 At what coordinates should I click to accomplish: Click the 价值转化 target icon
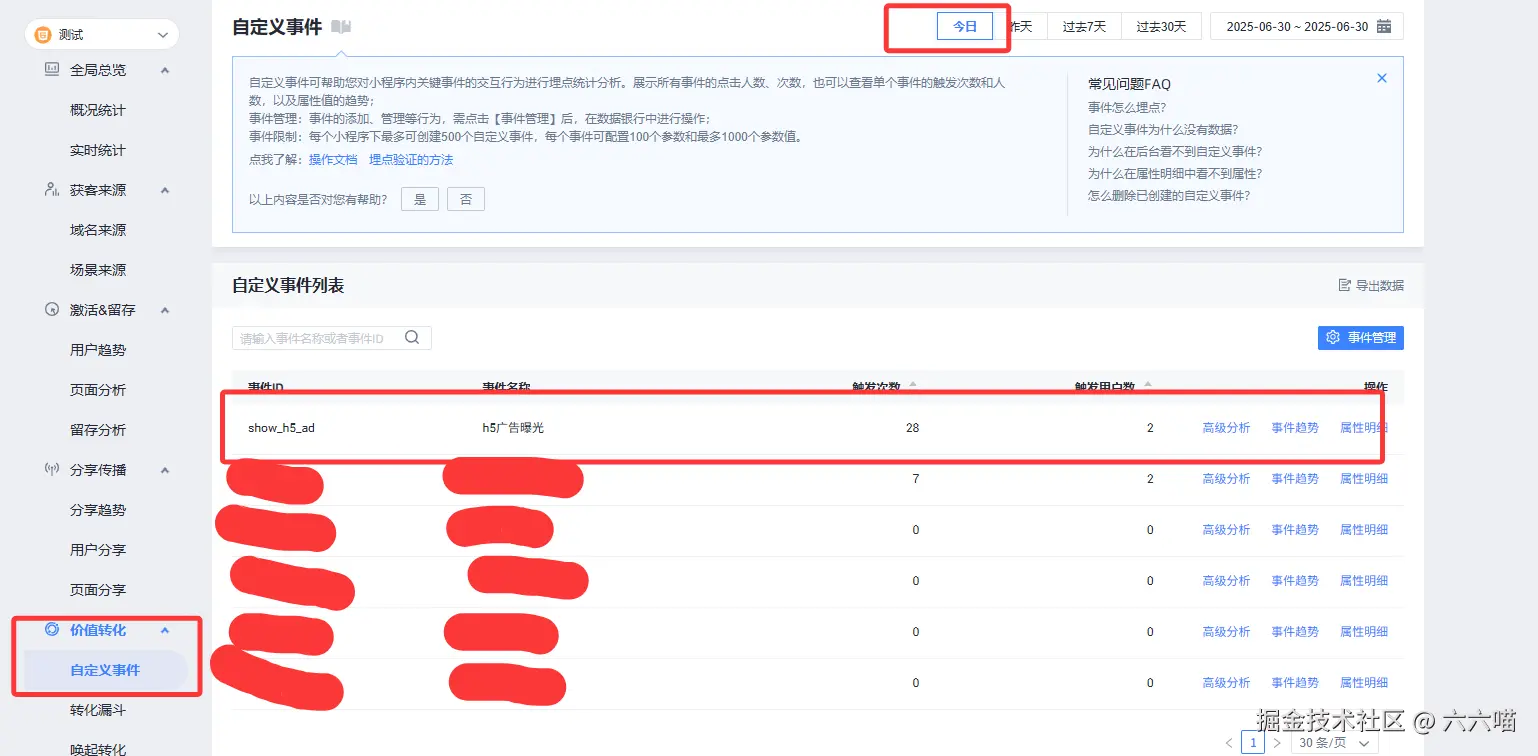click(52, 630)
